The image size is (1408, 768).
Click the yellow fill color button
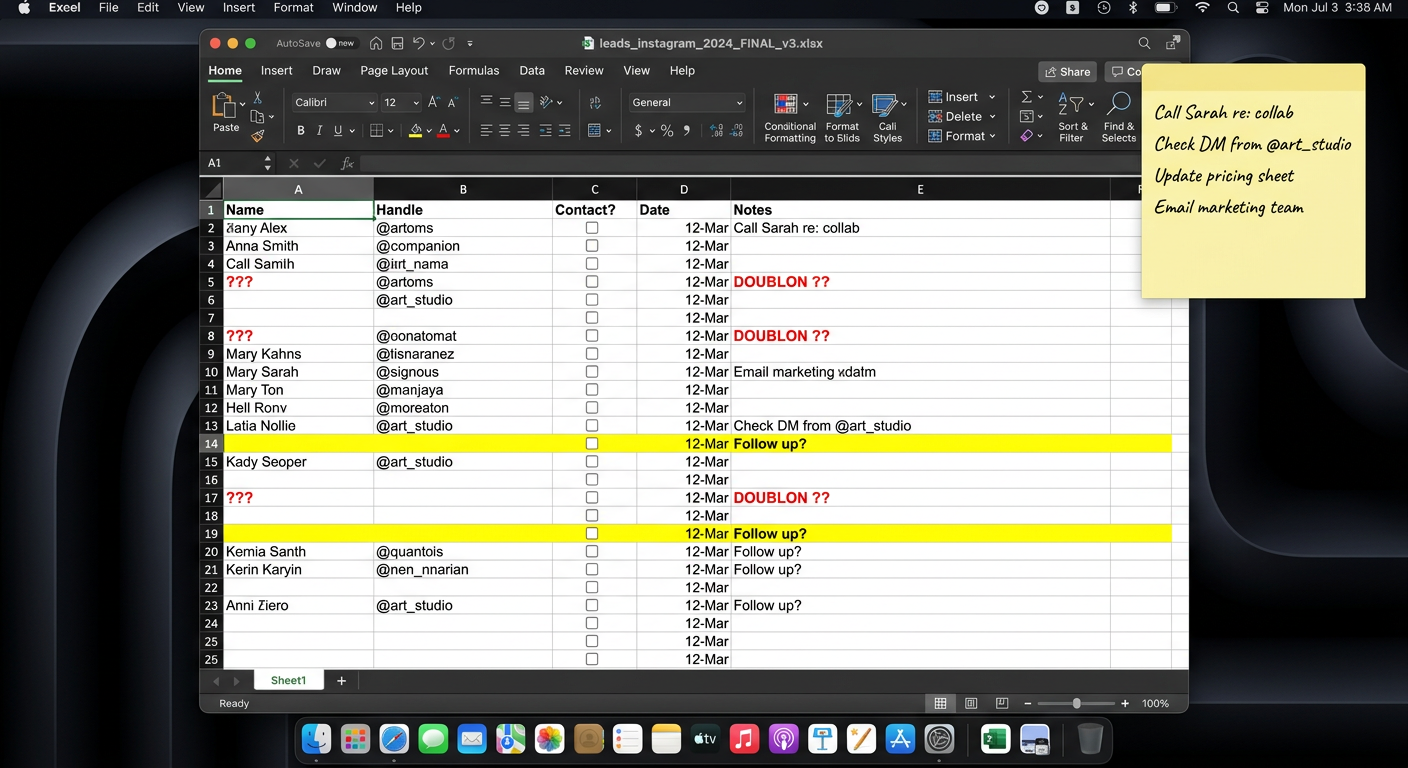click(416, 131)
